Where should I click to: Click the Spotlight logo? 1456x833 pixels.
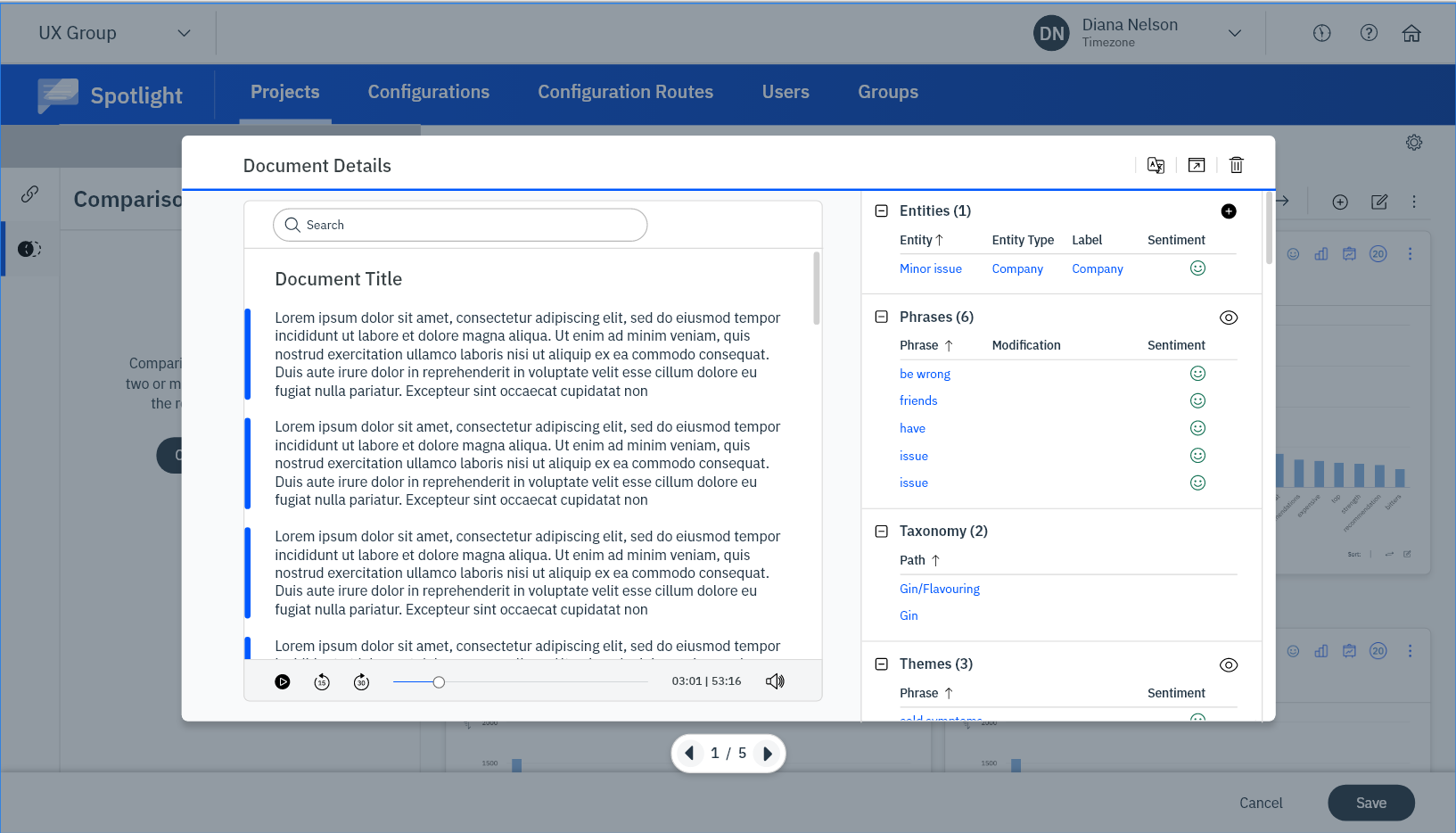(110, 95)
